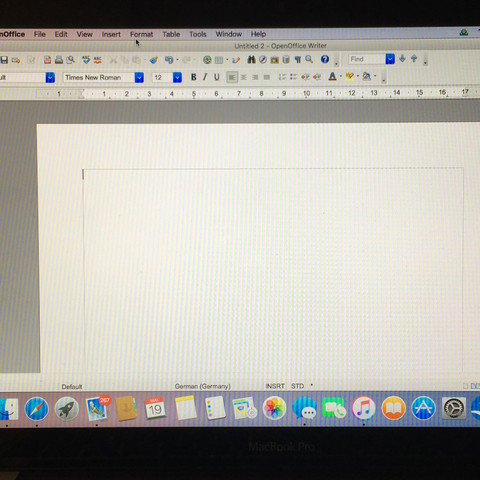Toggle Bullets list icon
Image resolution: width=480 pixels, height=480 pixels.
[293, 77]
